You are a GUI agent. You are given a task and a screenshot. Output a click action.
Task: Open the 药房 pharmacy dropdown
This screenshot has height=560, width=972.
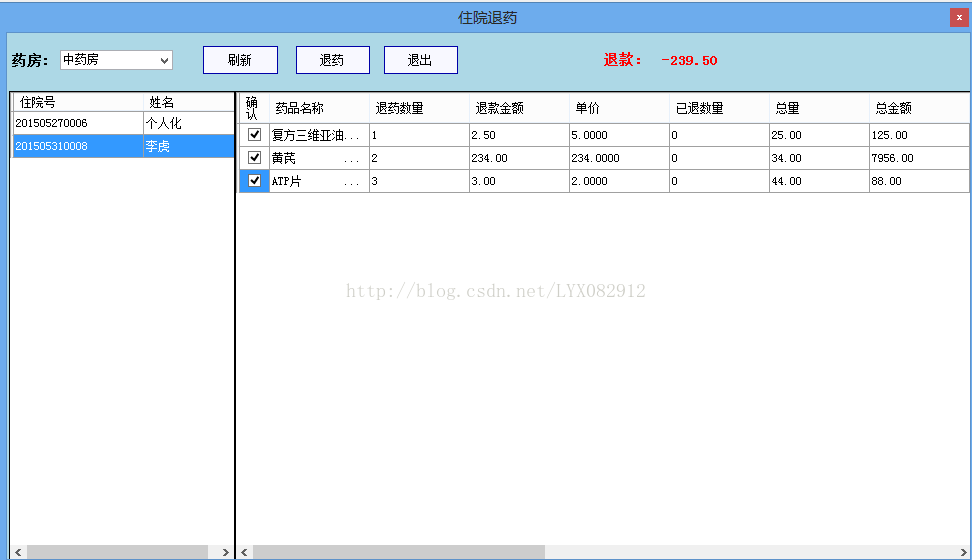[116, 60]
